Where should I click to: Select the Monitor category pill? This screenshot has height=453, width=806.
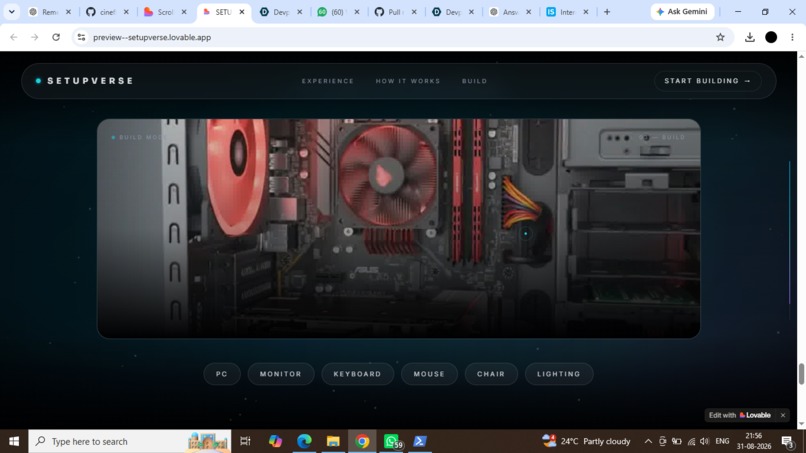(281, 374)
